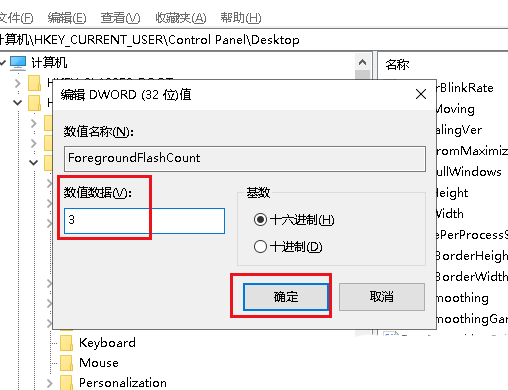
Task: Open the 收藏夹(A) menu
Action: pyautogui.click(x=181, y=18)
